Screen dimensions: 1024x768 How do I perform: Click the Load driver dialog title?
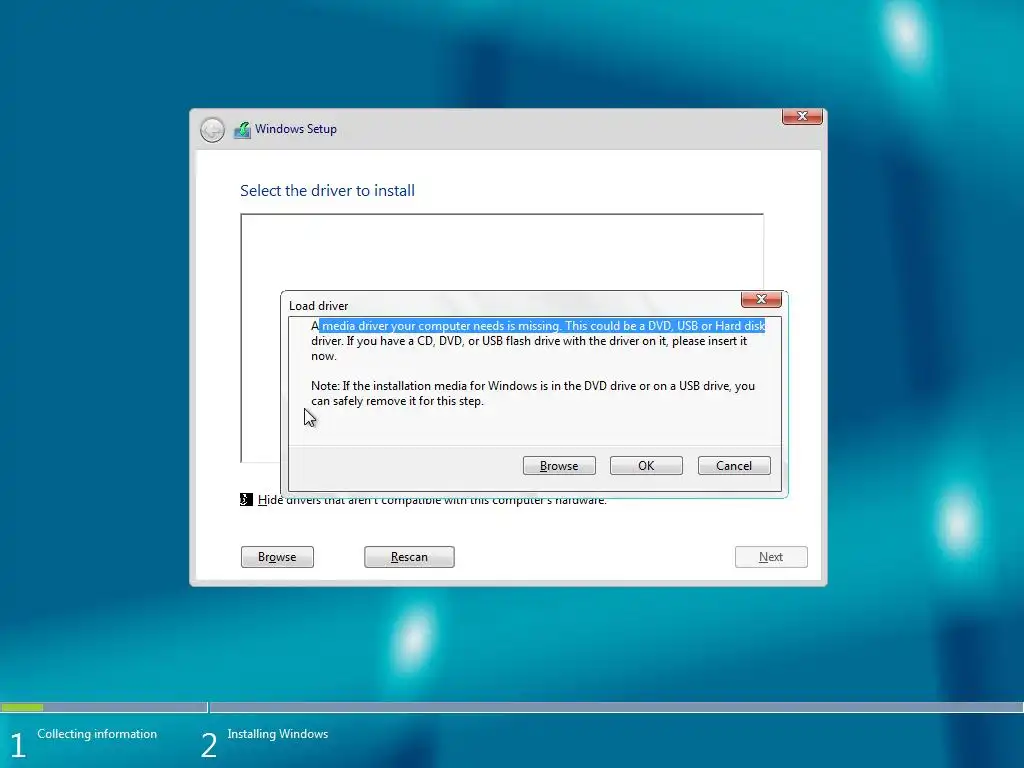coord(319,306)
